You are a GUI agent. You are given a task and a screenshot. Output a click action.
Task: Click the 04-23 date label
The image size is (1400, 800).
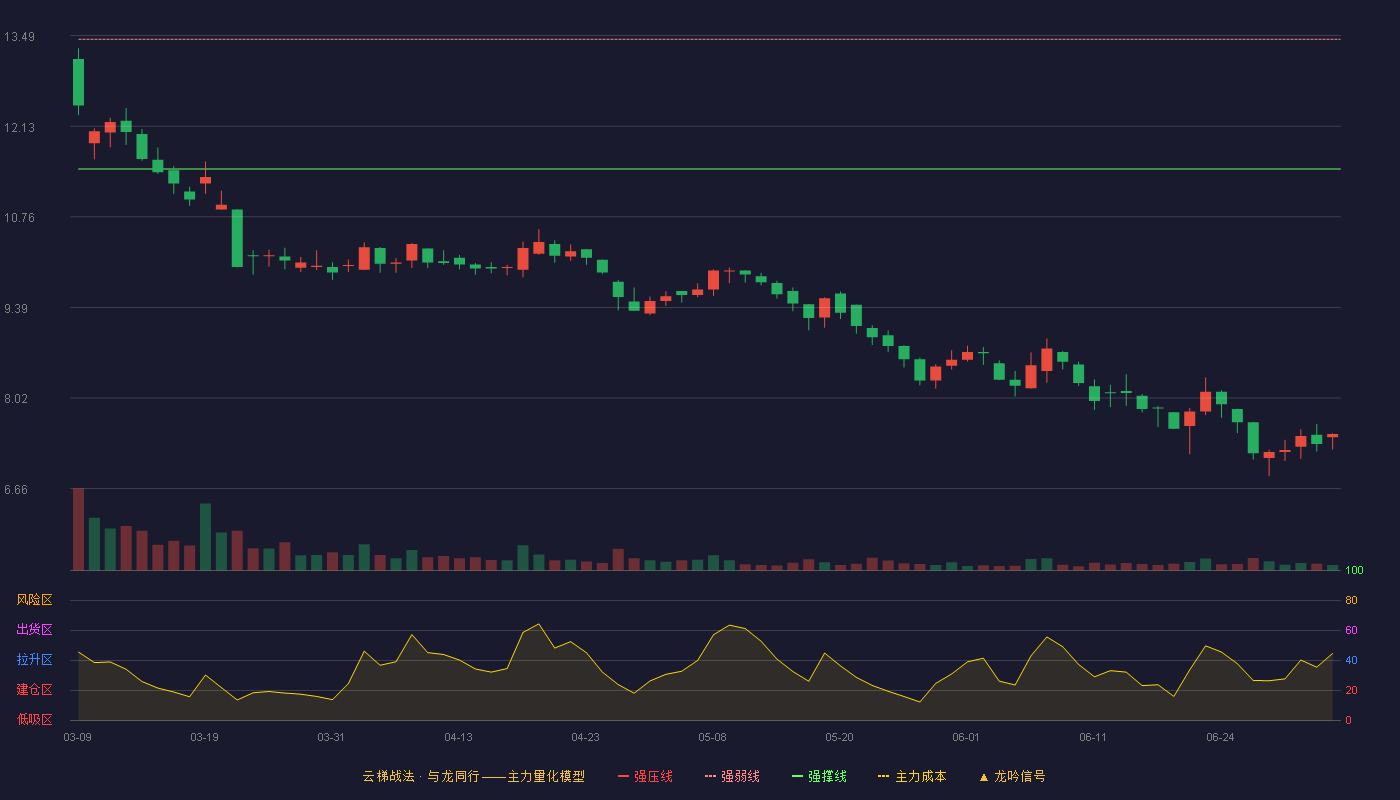coord(585,737)
